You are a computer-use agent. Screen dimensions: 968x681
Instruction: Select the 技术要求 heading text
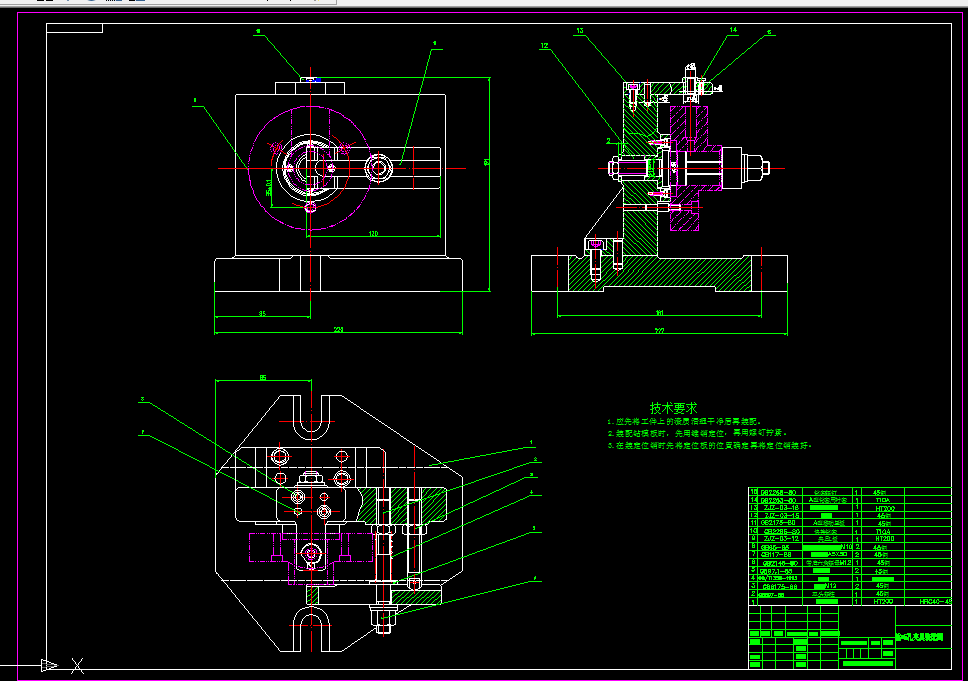pos(673,408)
